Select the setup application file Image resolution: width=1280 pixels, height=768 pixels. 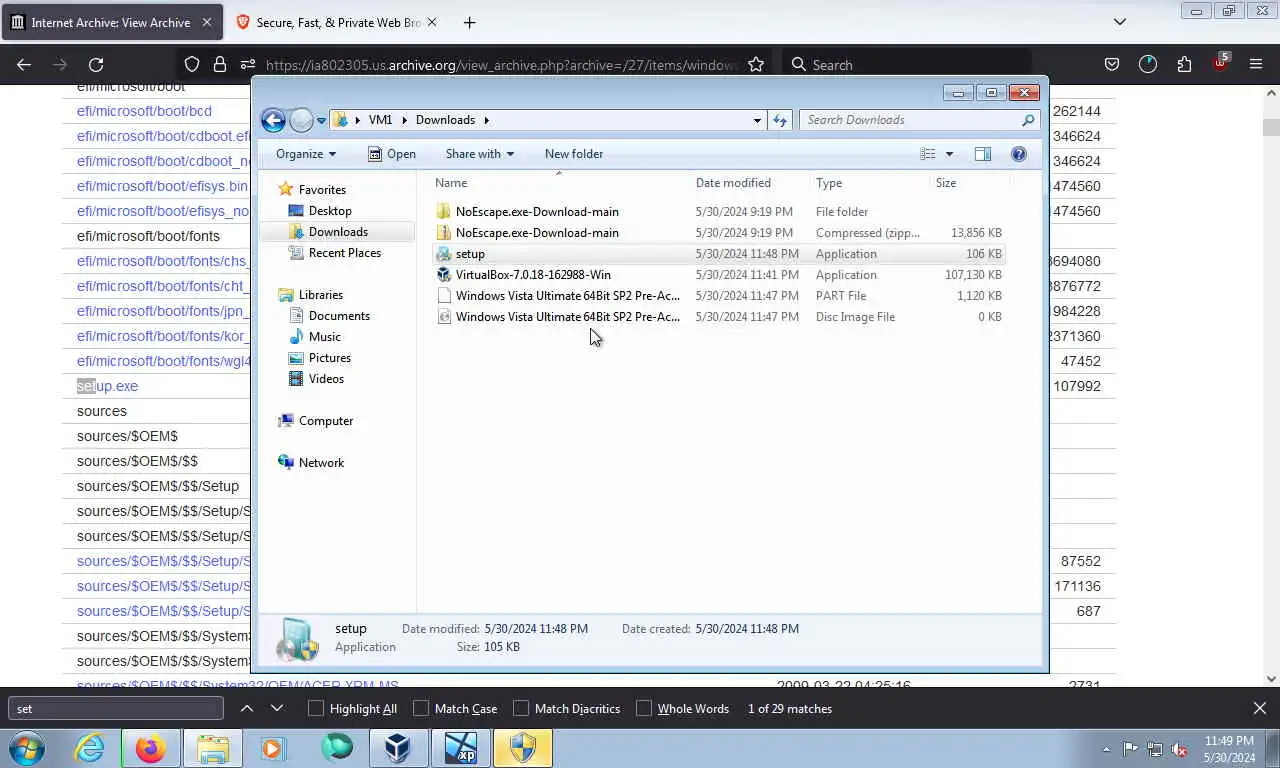point(719,254)
